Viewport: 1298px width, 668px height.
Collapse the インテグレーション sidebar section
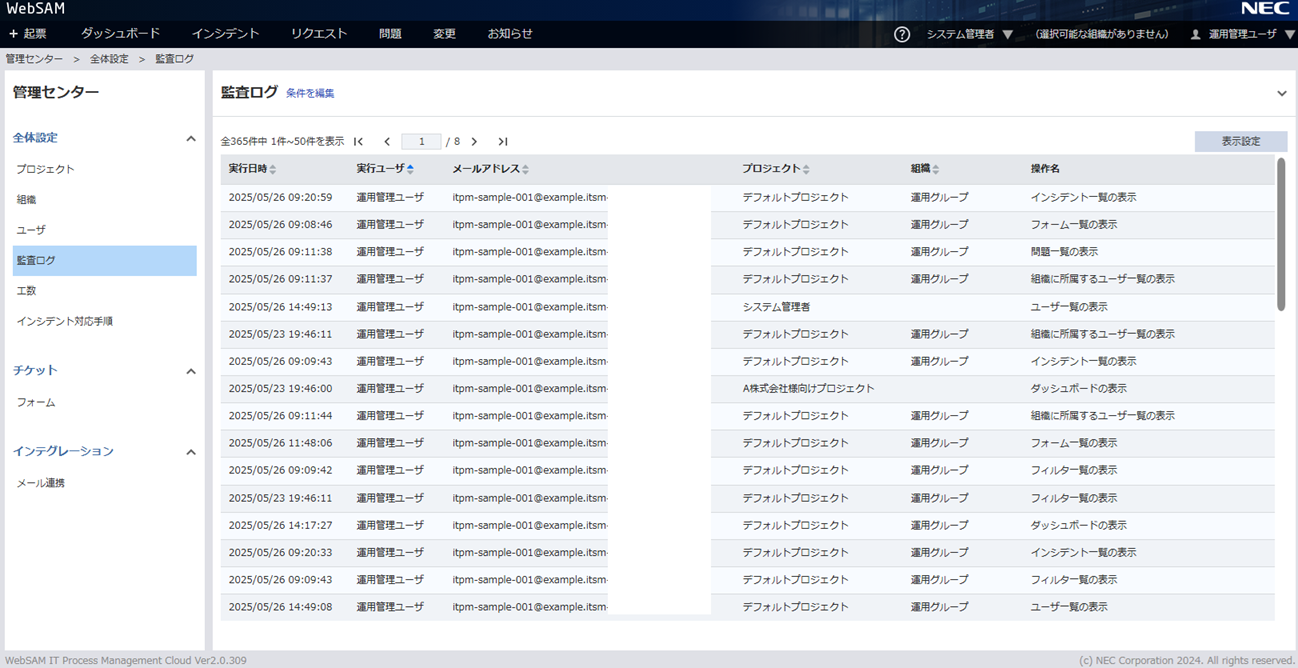(191, 452)
